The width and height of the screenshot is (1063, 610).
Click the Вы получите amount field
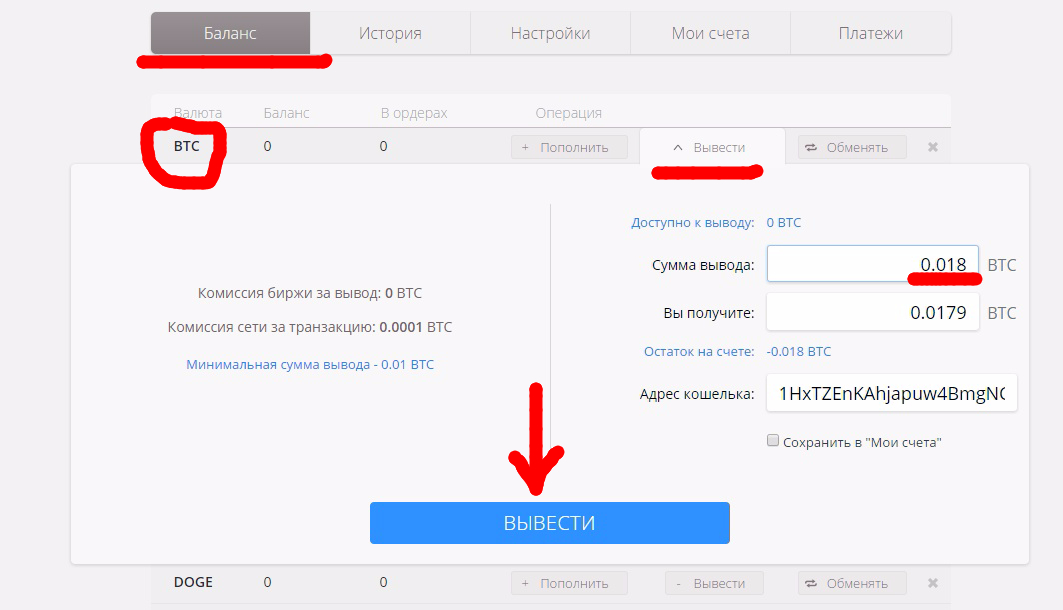pyautogui.click(x=873, y=312)
